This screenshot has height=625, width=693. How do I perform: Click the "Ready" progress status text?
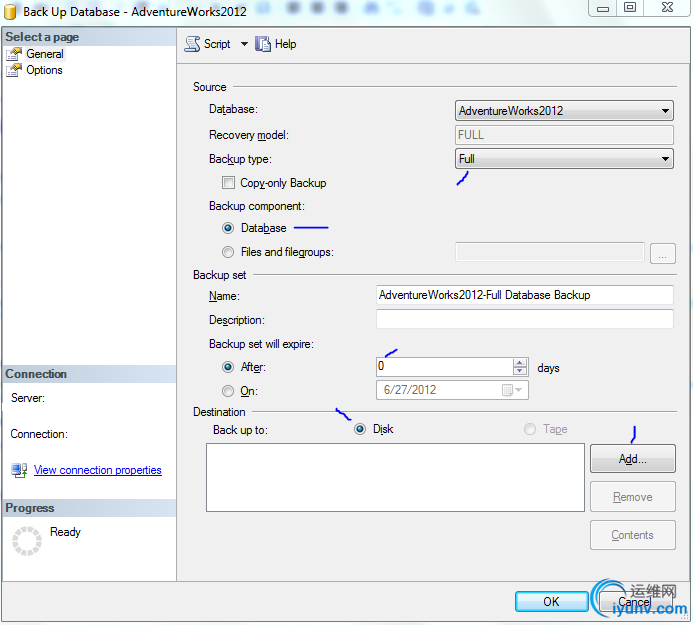click(x=65, y=532)
